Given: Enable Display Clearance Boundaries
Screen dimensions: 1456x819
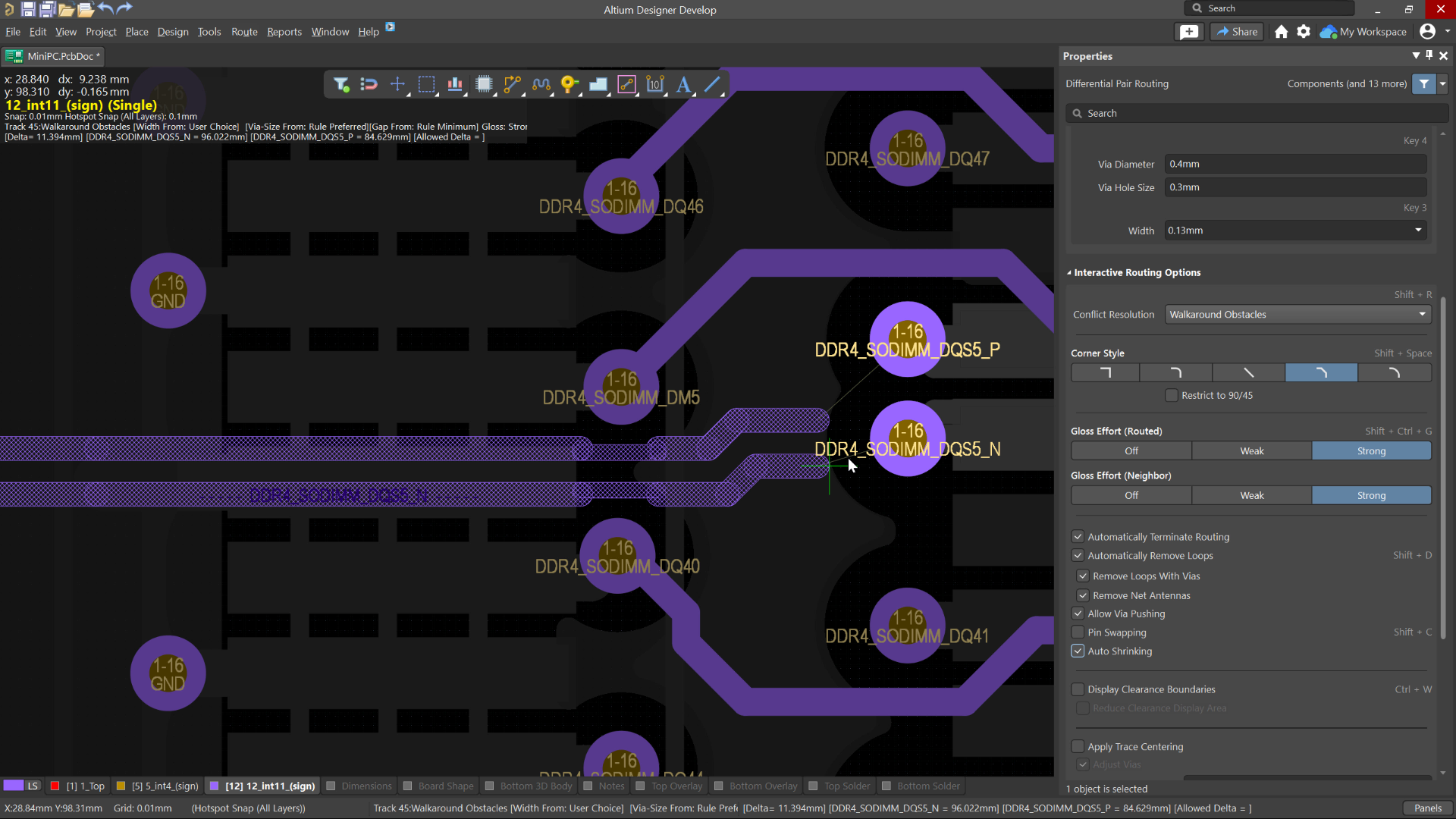Looking at the screenshot, I should [x=1078, y=689].
